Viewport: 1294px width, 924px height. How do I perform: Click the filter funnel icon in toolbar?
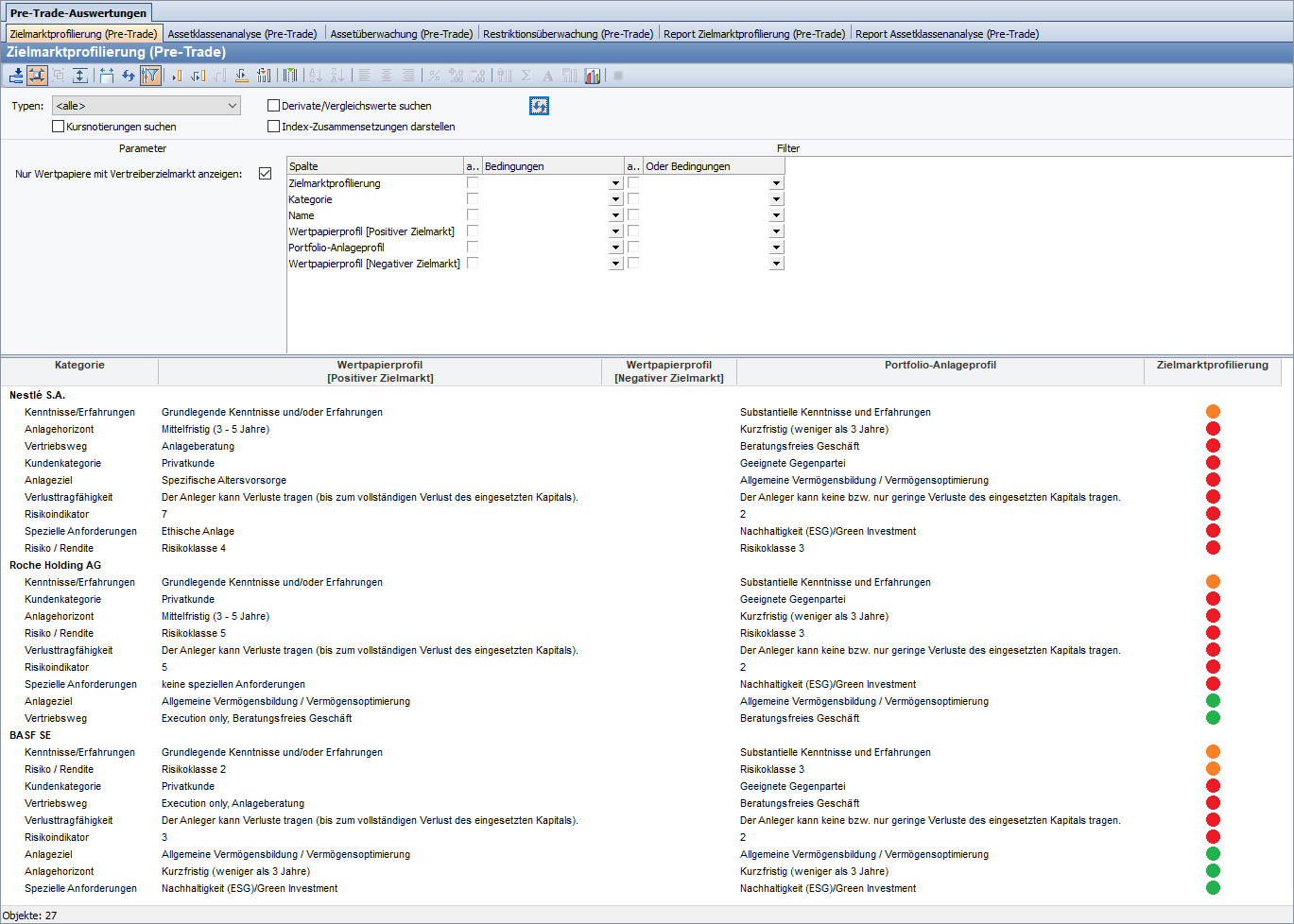pos(150,76)
